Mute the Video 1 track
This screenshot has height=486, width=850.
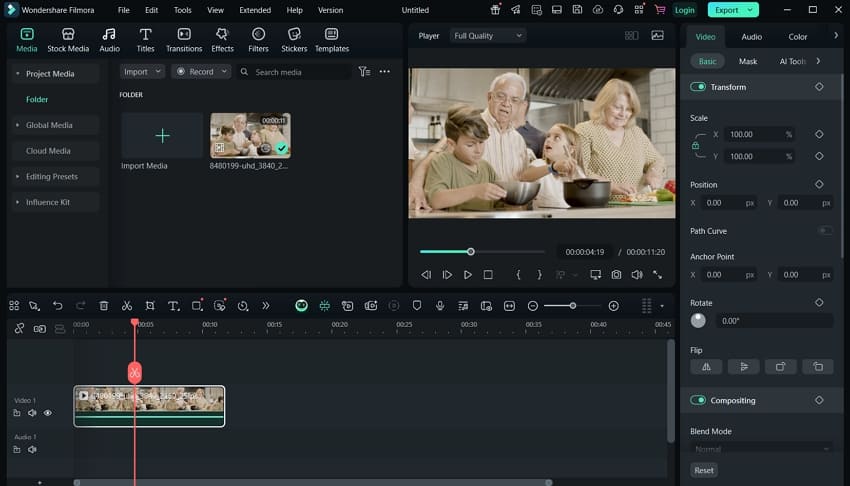click(32, 413)
